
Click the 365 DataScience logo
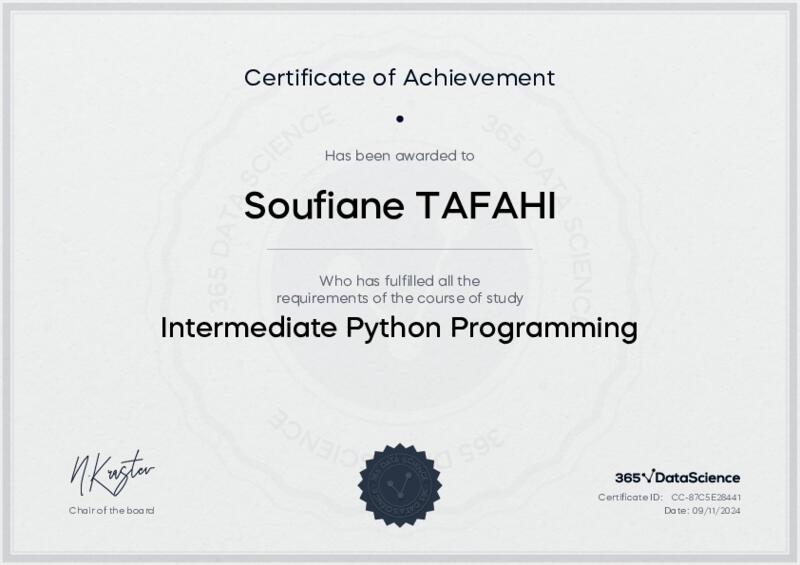tap(677, 477)
